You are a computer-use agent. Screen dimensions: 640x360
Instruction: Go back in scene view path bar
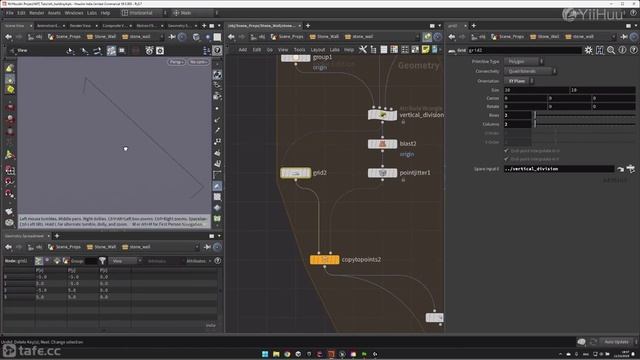coord(8,37)
